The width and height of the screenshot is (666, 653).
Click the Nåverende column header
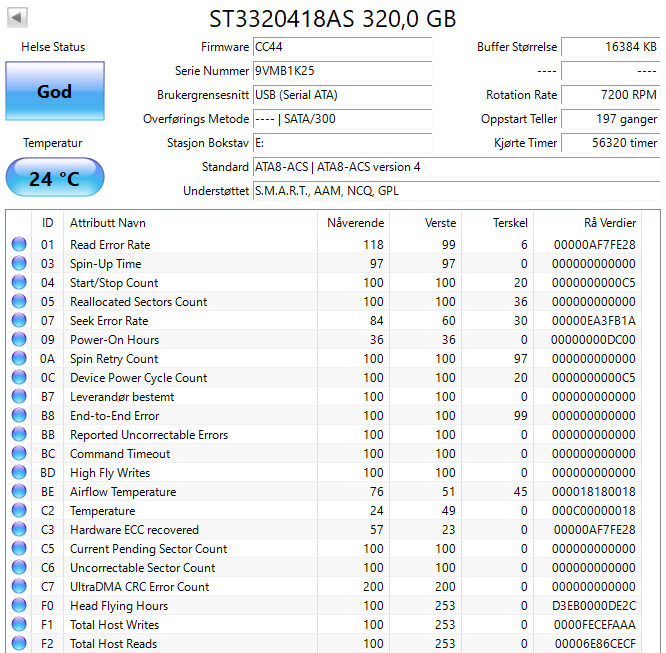coord(355,222)
